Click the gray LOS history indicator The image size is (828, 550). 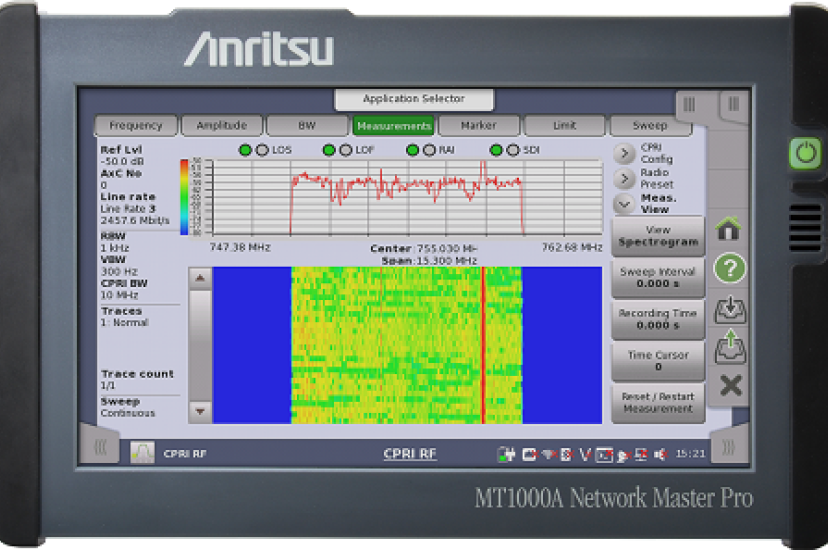[262, 150]
